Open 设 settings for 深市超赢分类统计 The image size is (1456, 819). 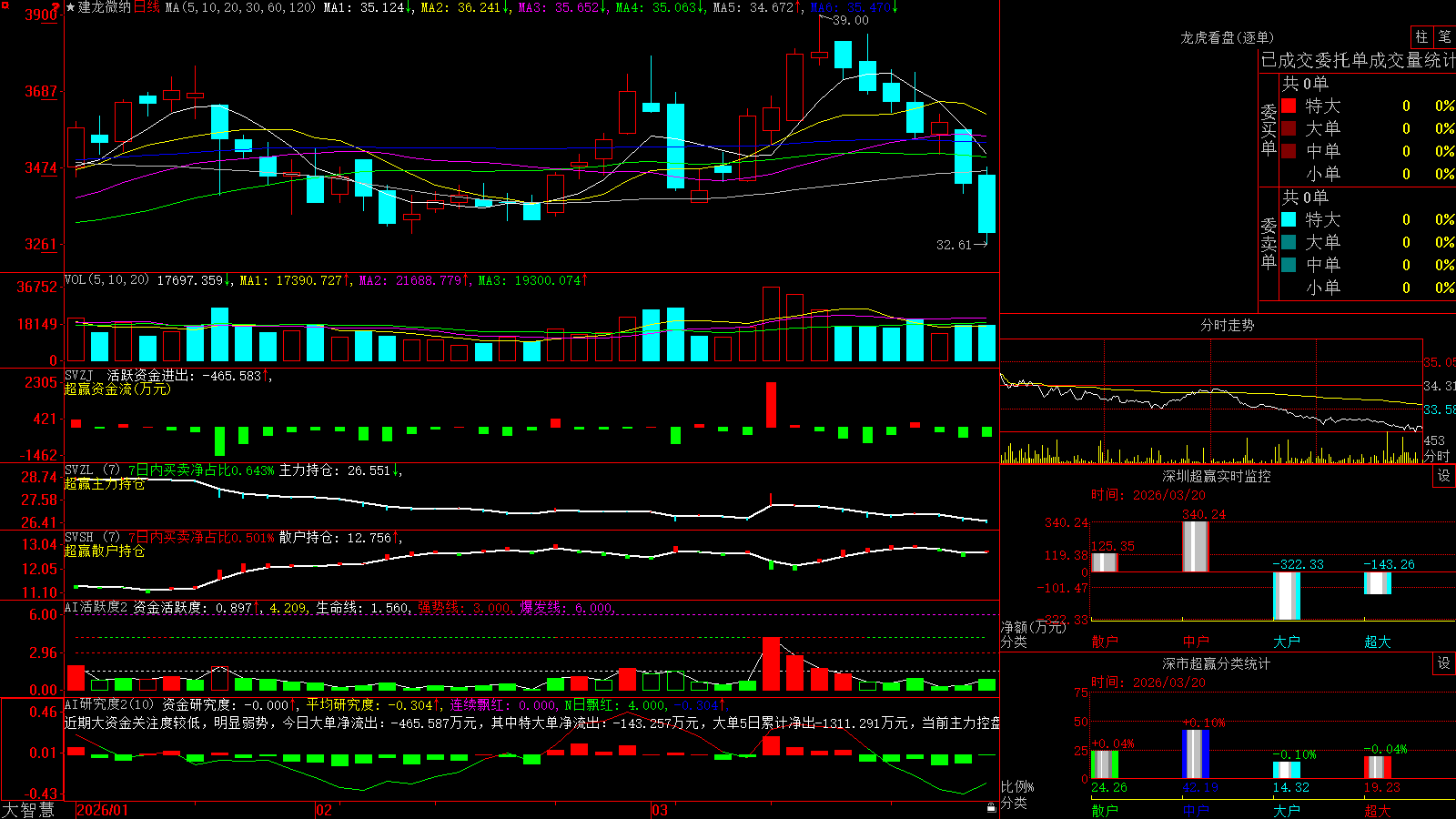[x=1444, y=663]
